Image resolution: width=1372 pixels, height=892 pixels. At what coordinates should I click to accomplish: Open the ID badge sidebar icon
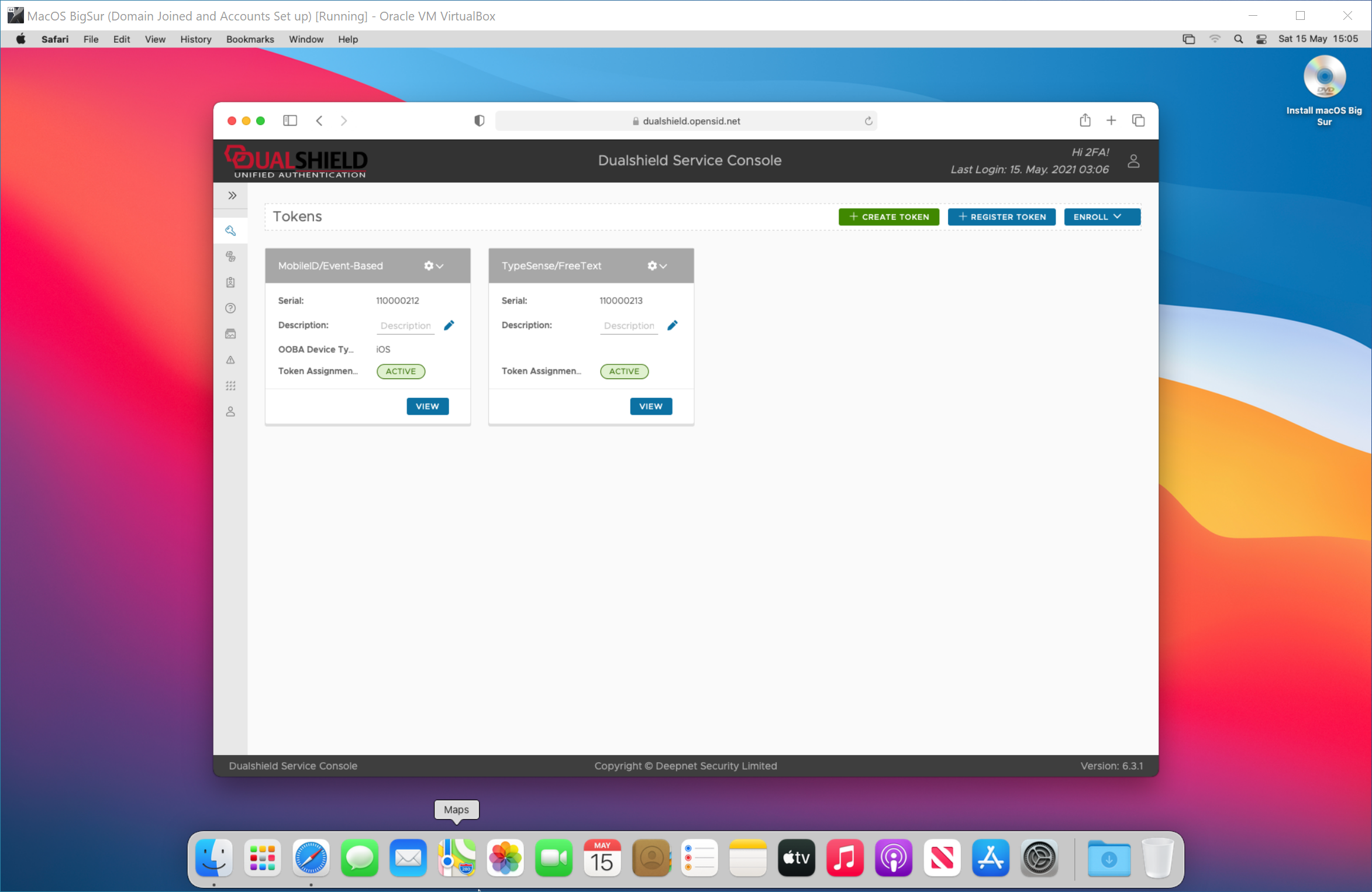230,283
